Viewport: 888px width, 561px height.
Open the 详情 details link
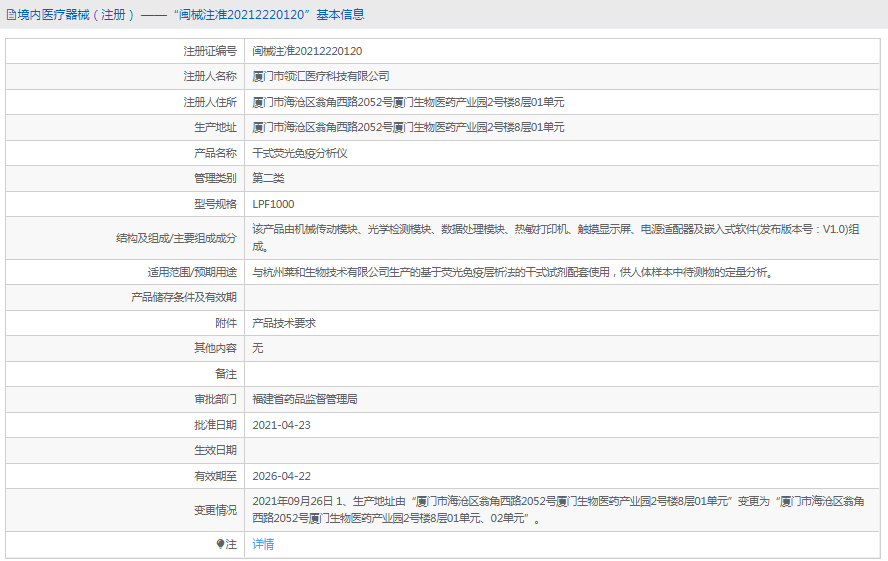tap(263, 544)
